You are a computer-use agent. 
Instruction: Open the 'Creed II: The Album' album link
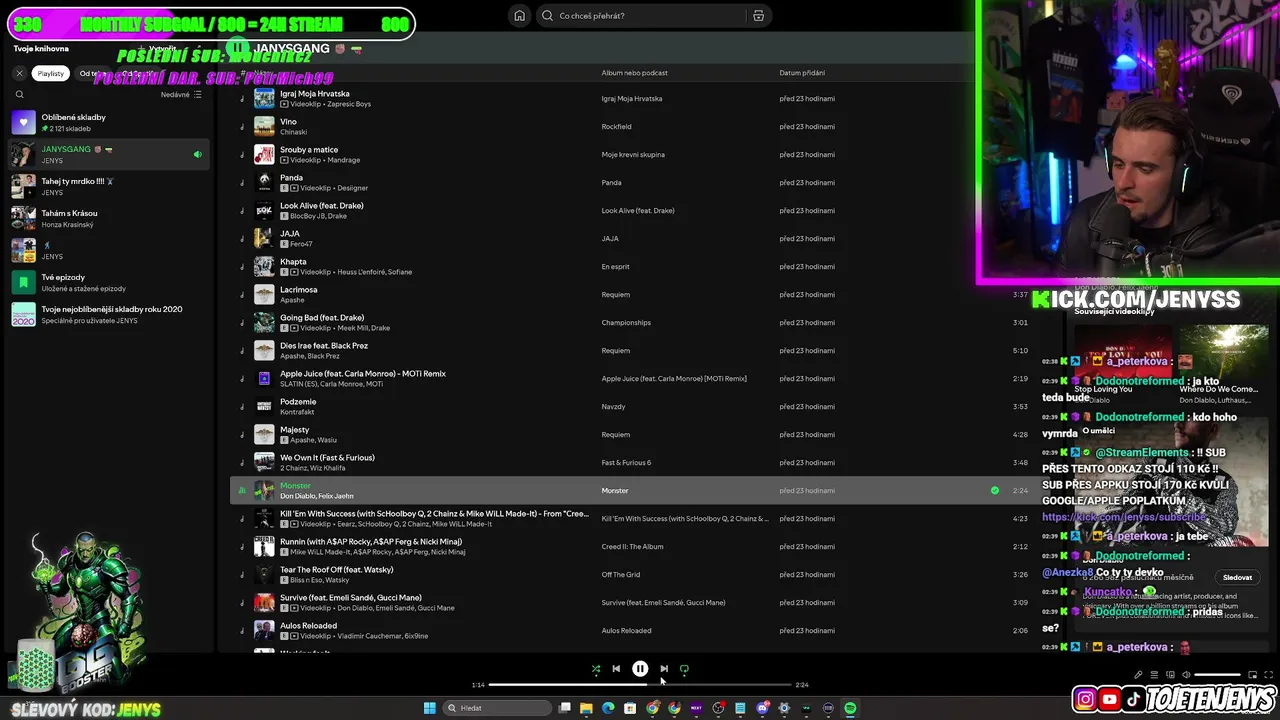[x=632, y=546]
